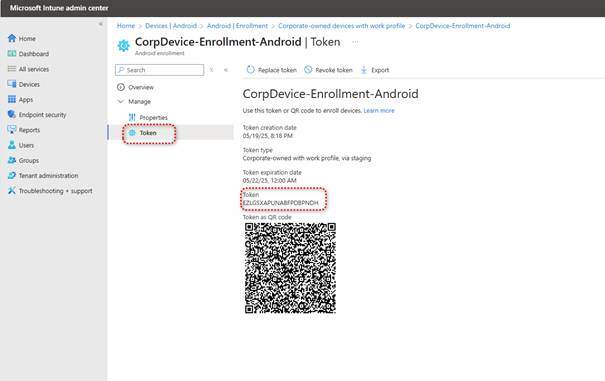
Task: Click the Token type value text
Action: pyautogui.click(x=307, y=158)
